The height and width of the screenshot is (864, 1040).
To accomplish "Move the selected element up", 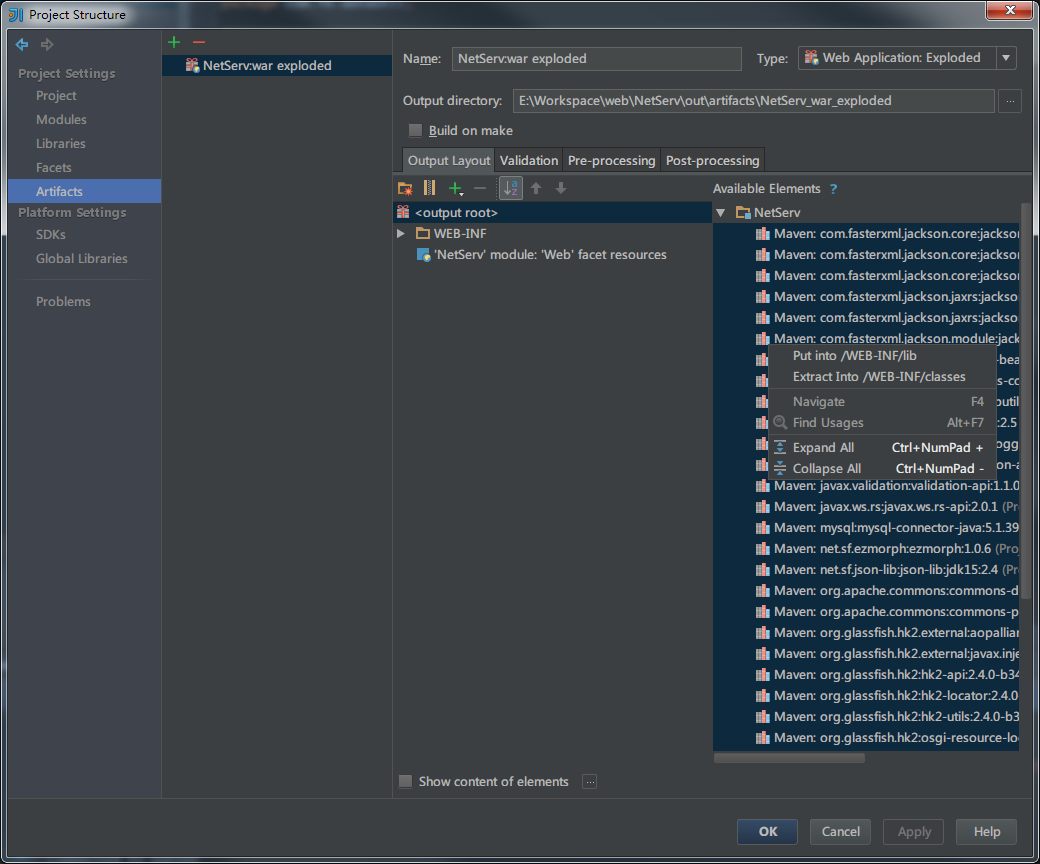I will [x=536, y=187].
